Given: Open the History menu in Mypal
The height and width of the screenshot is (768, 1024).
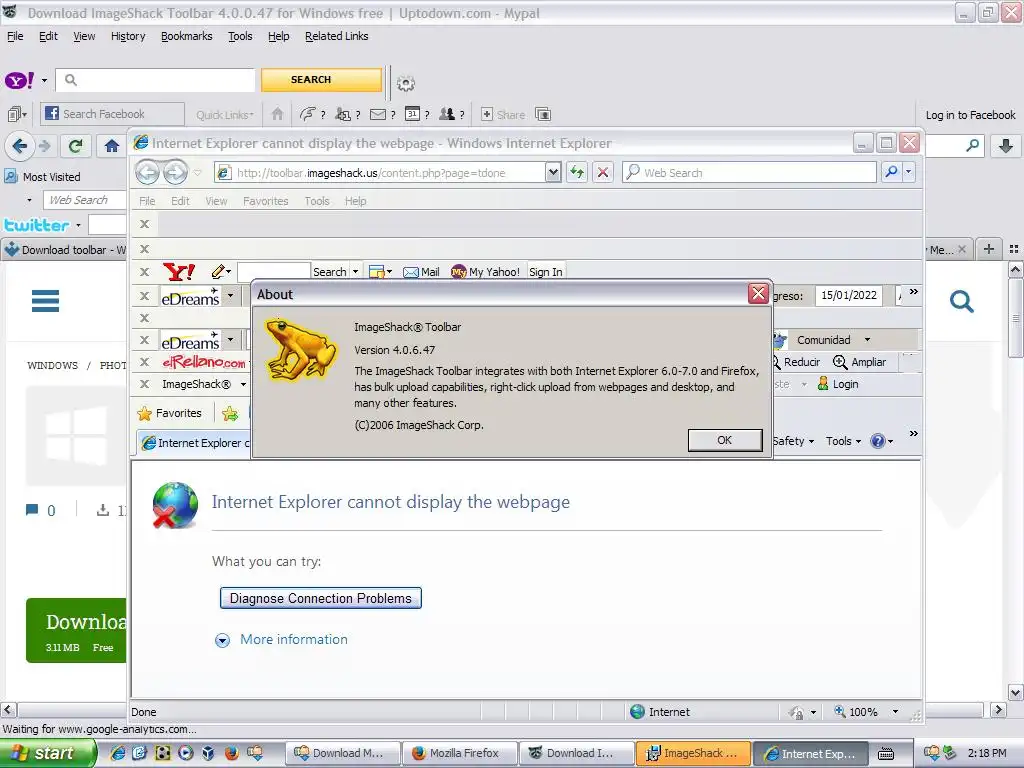Looking at the screenshot, I should pos(128,37).
